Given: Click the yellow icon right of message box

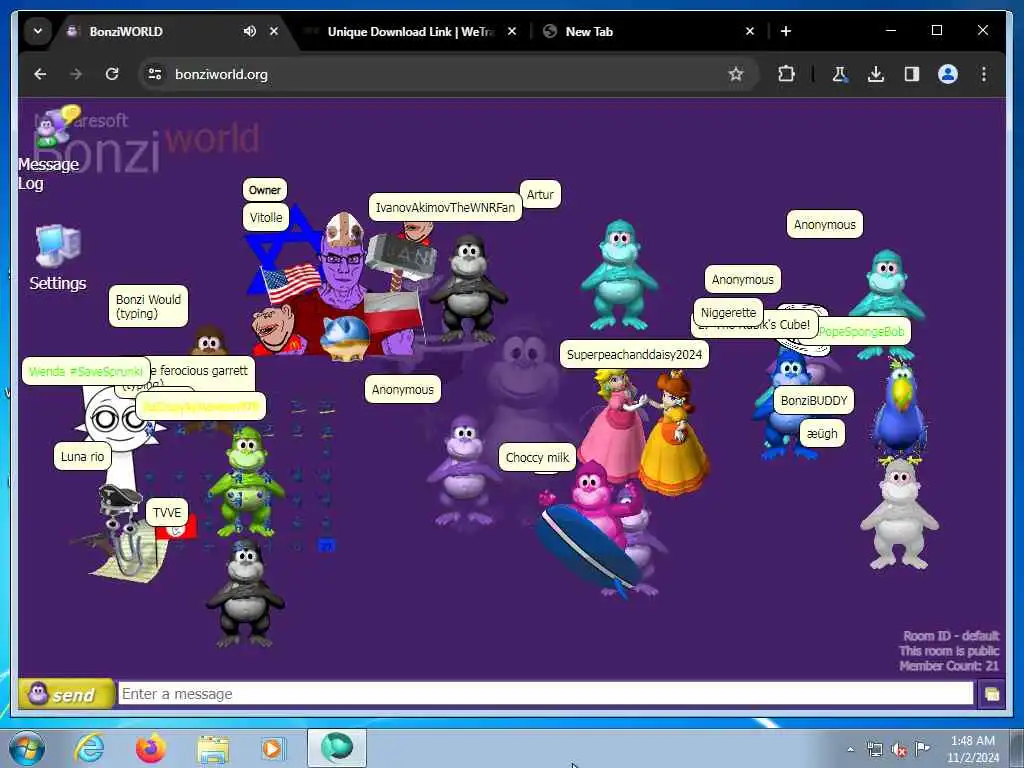Looking at the screenshot, I should [x=991, y=694].
